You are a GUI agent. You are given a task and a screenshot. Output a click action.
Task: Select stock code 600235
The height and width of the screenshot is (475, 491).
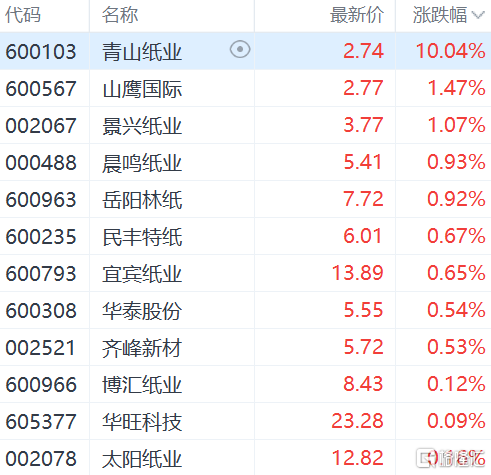[41, 237]
